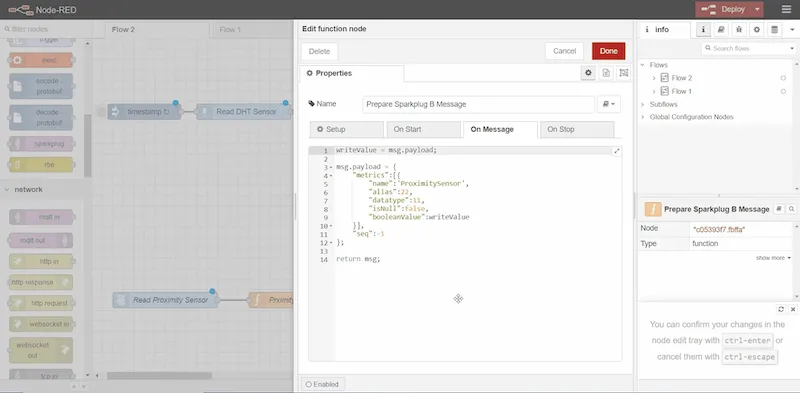Show the information sidebar icon button
The width and height of the screenshot is (800, 393).
[704, 30]
